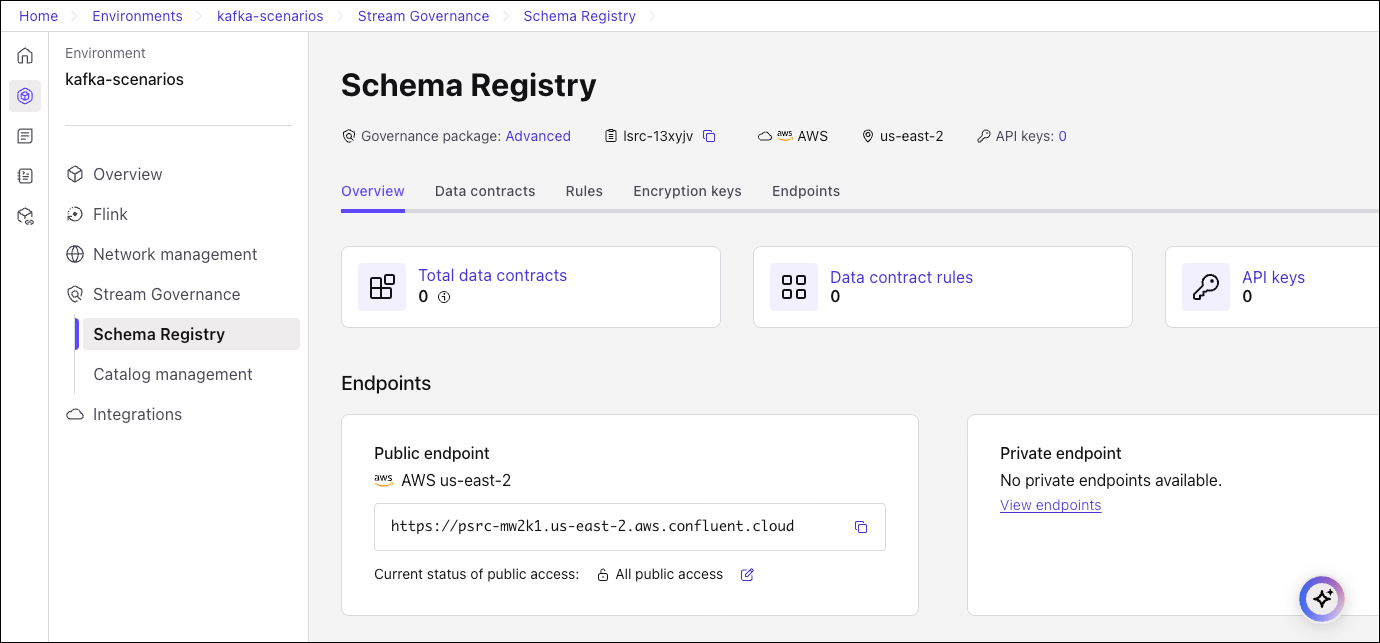Viewport: 1380px width, 643px height.
Task: Copy the Schema Registry cluster ID lsrc-13xyjv
Action: point(709,136)
